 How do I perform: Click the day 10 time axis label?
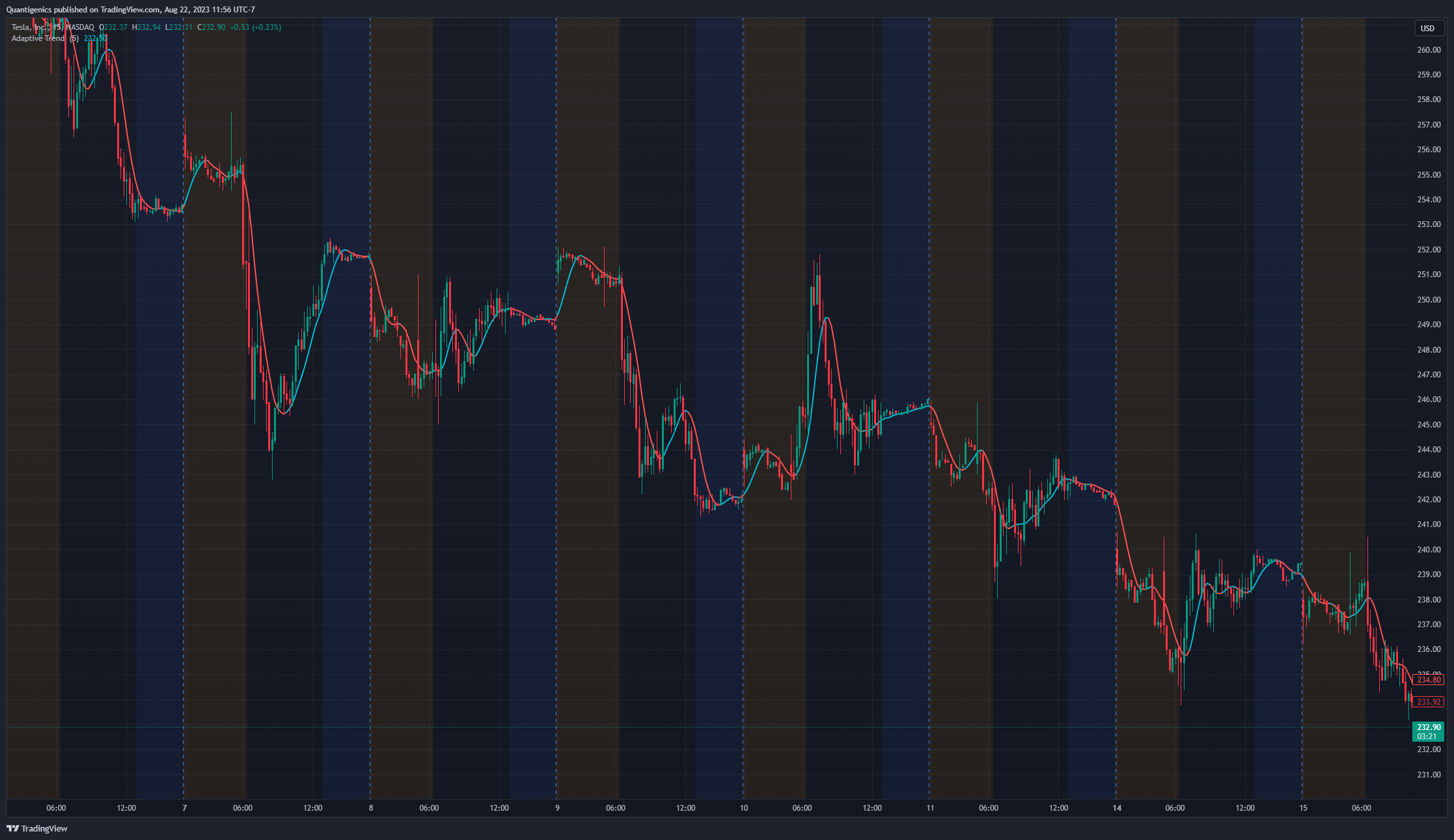[744, 808]
